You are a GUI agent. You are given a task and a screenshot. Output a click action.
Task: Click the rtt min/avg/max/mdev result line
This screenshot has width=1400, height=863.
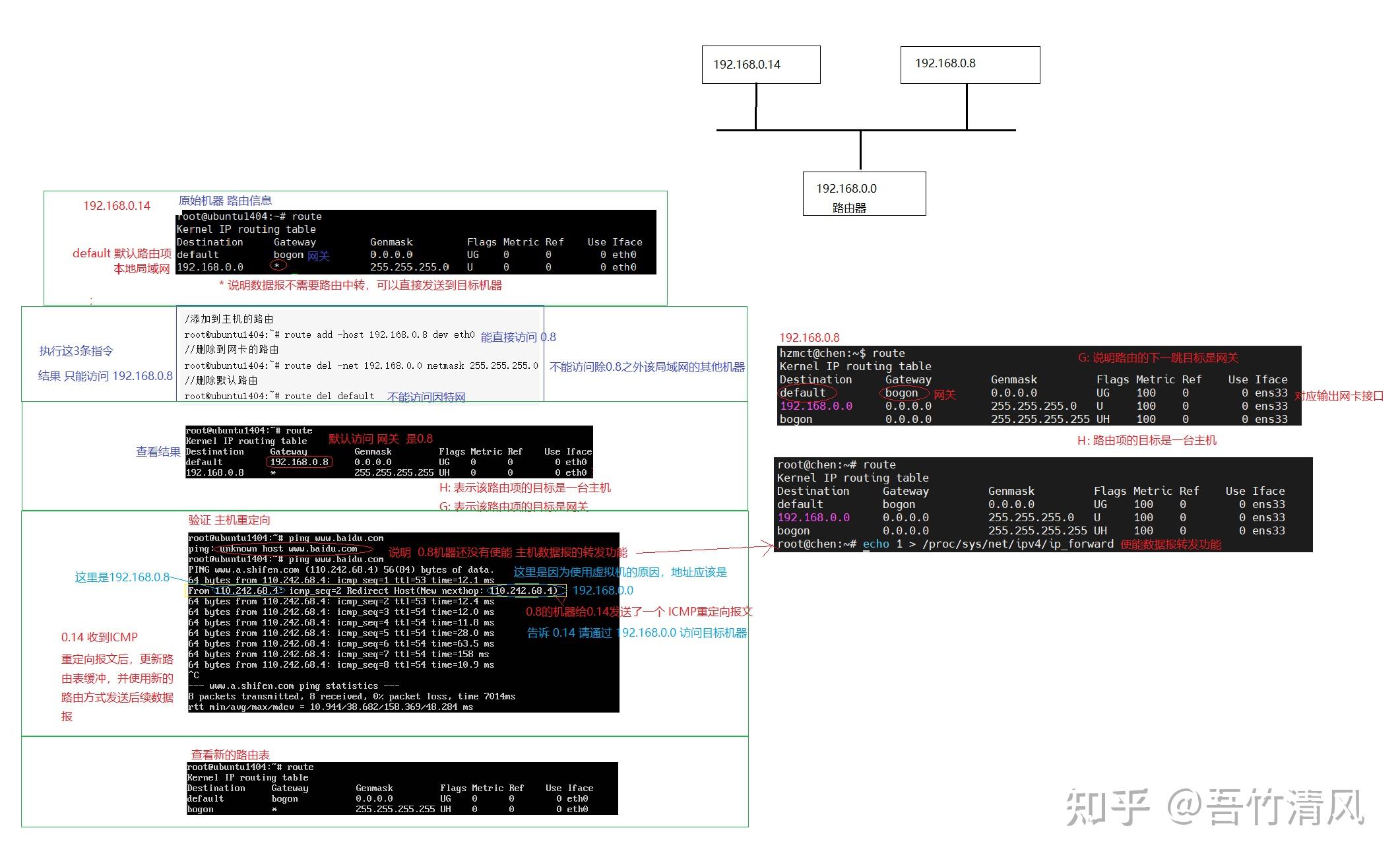click(331, 707)
